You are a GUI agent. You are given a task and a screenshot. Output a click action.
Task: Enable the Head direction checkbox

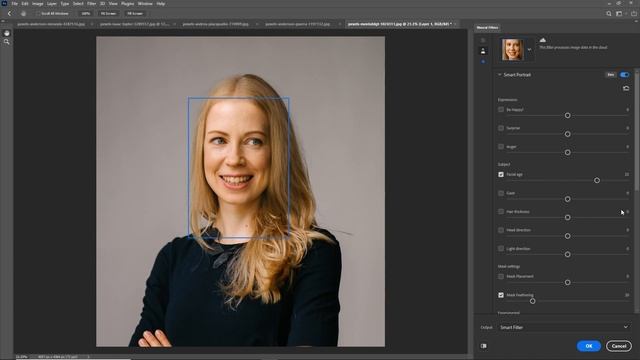[x=501, y=230]
